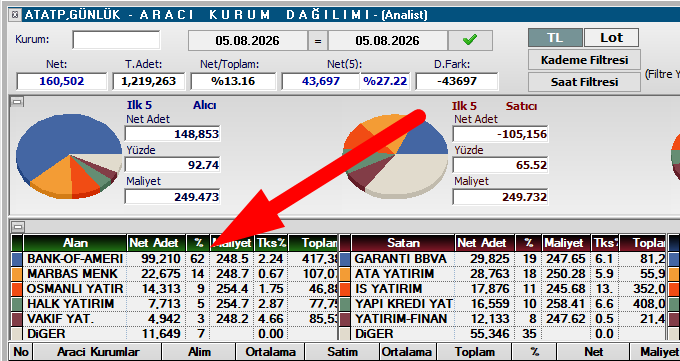Click the green checkmark apply button
This screenshot has height=361, width=680.
[470, 41]
